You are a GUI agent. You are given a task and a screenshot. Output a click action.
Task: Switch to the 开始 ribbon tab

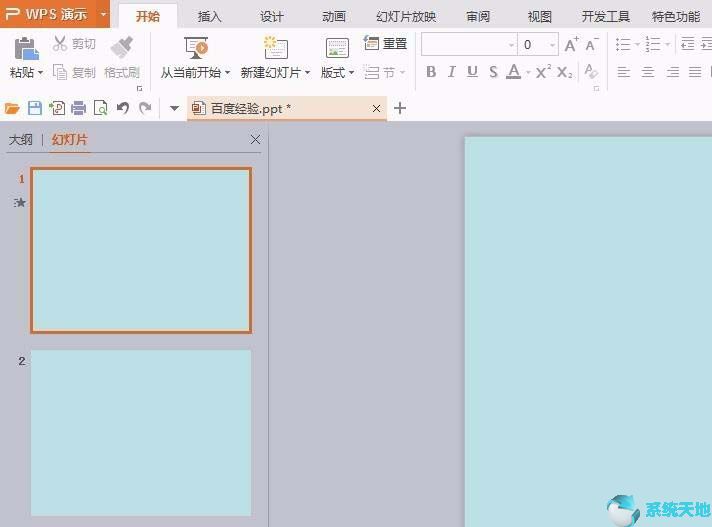148,17
